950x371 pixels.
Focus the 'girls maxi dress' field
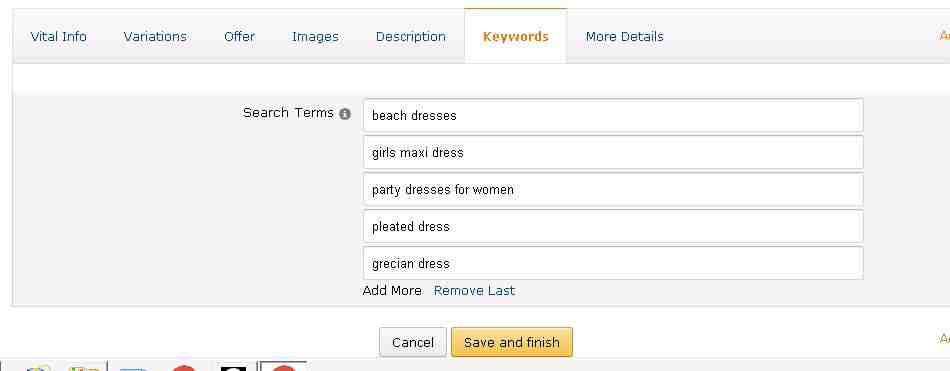tap(613, 152)
